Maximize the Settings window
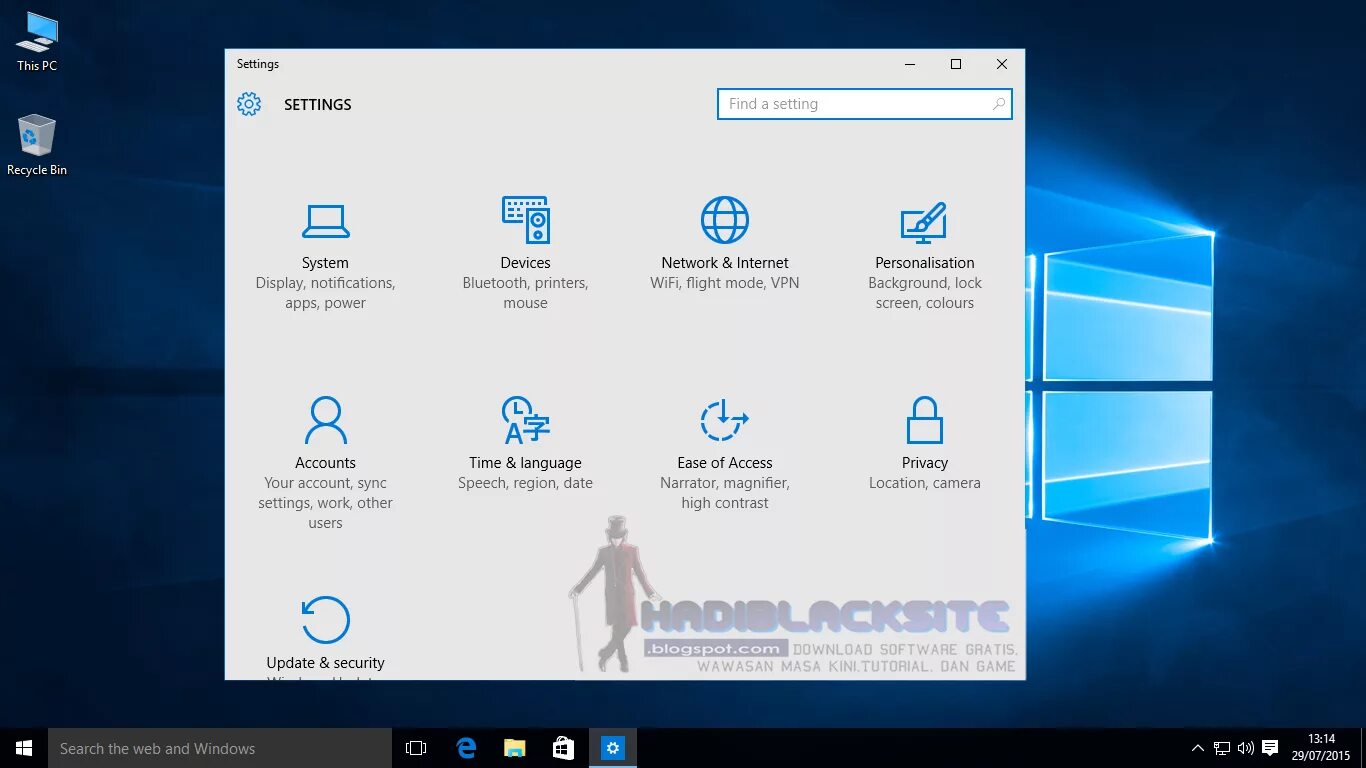The image size is (1366, 768). pyautogui.click(x=956, y=64)
